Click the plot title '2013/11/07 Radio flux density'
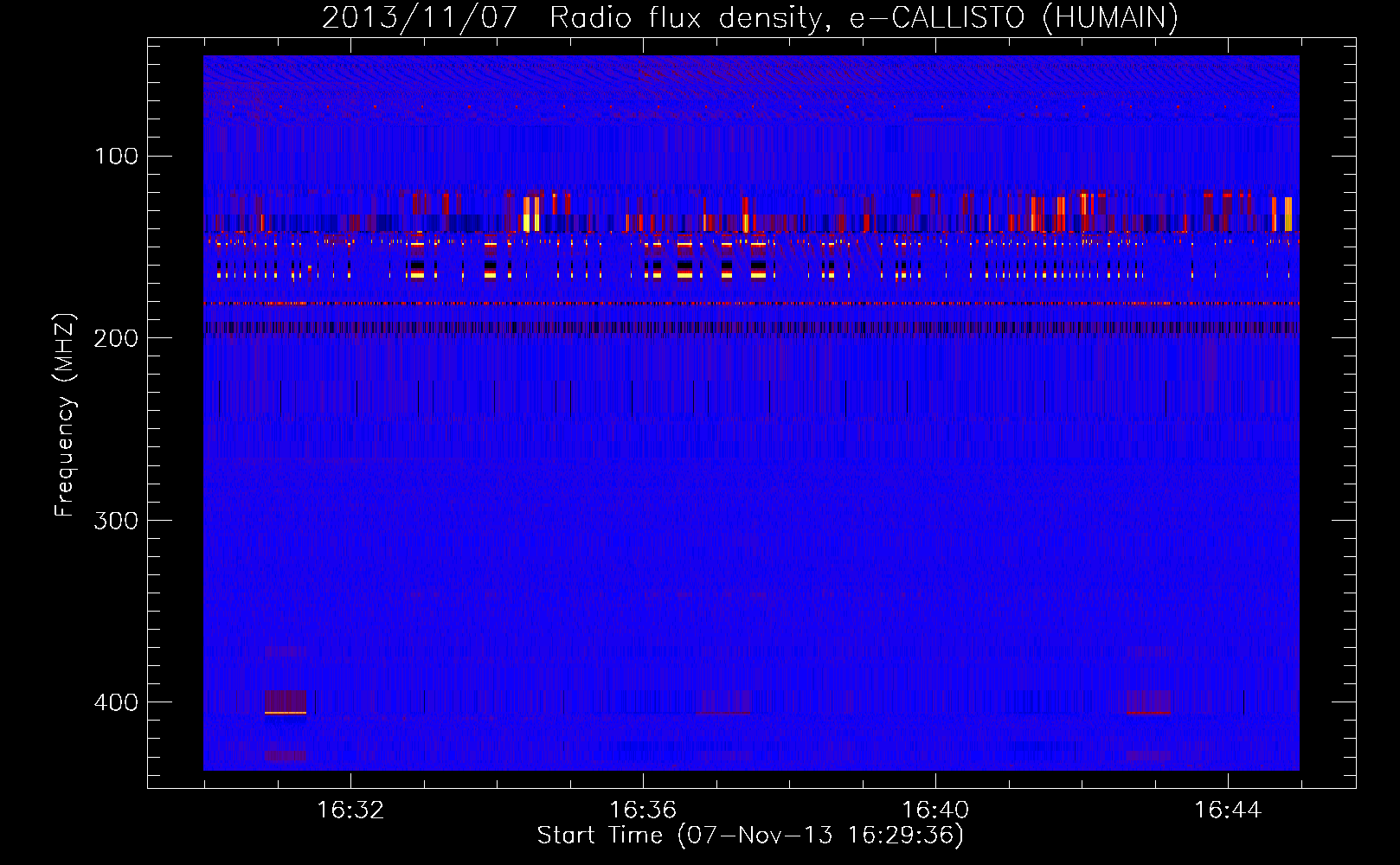The width and height of the screenshot is (1400, 865). [749, 17]
